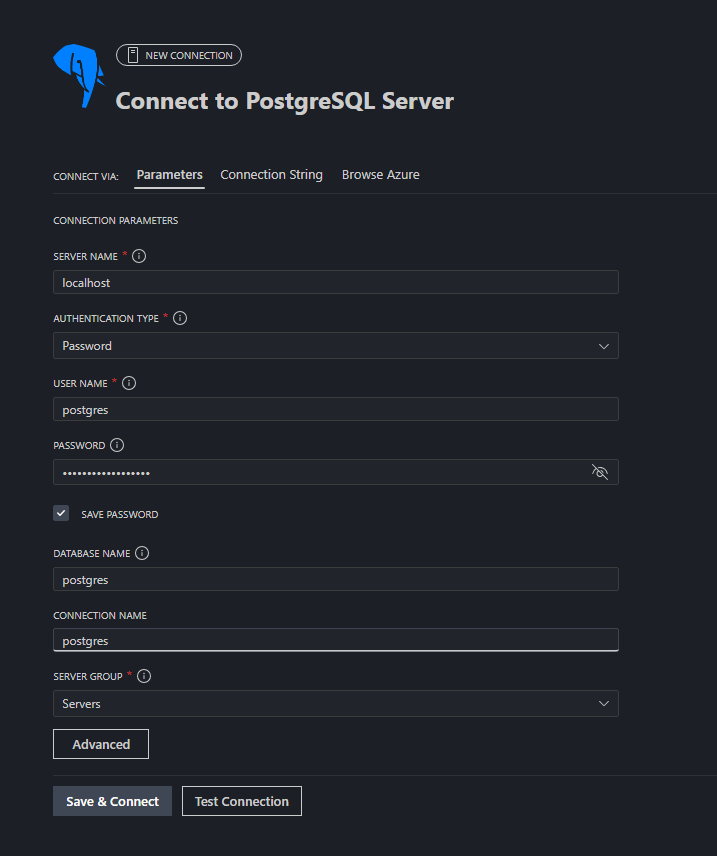
Task: Click the Server Group info icon
Action: pyautogui.click(x=144, y=676)
